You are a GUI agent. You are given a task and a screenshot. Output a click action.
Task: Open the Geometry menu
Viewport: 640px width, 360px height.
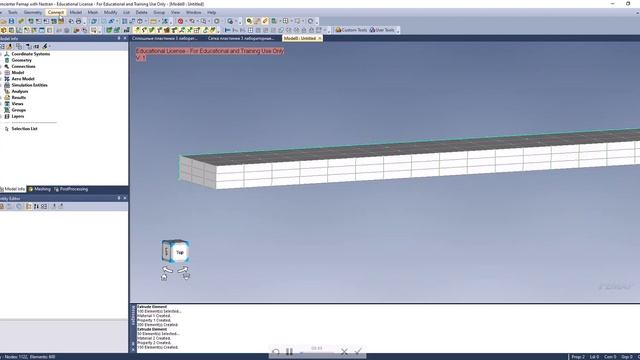click(33, 13)
